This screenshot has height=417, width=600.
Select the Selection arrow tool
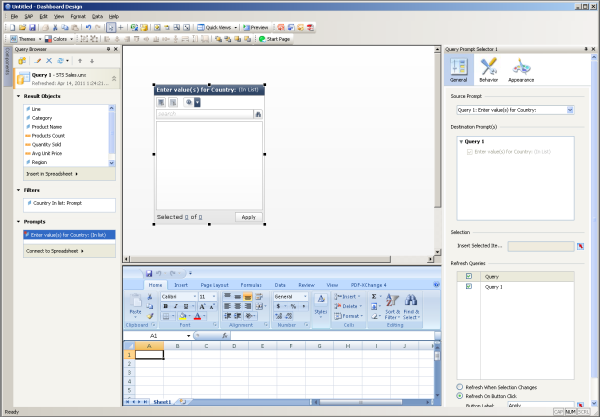[111, 28]
